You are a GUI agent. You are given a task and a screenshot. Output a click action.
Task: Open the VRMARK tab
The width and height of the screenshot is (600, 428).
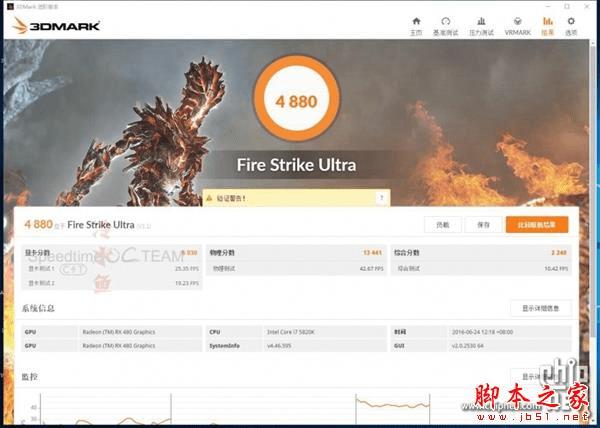click(517, 26)
